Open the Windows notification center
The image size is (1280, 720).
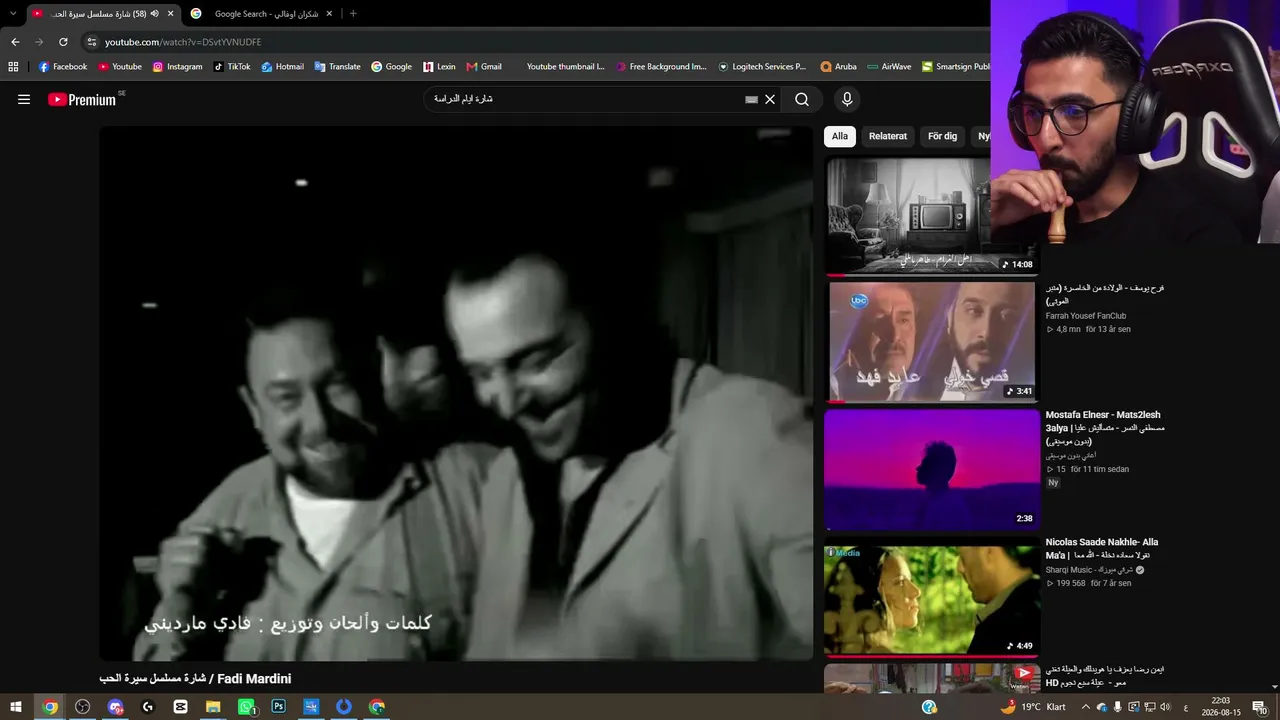click(1260, 707)
